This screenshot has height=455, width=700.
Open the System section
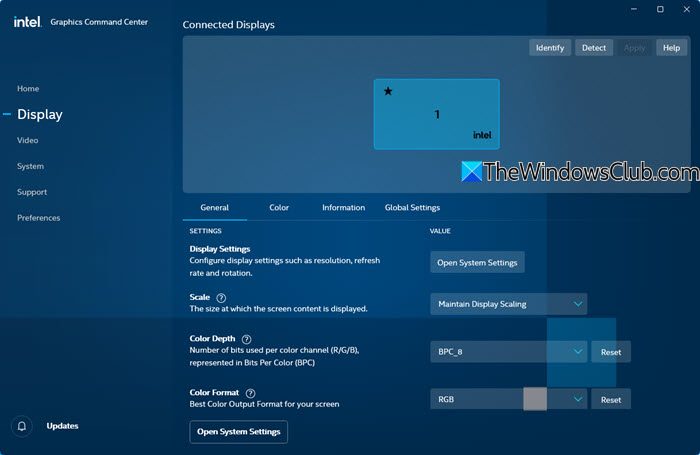(x=30, y=166)
